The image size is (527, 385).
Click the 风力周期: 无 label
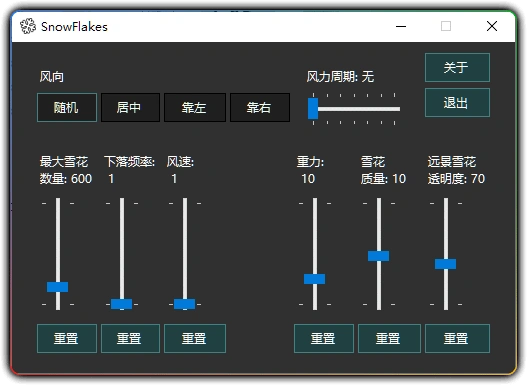(340, 77)
